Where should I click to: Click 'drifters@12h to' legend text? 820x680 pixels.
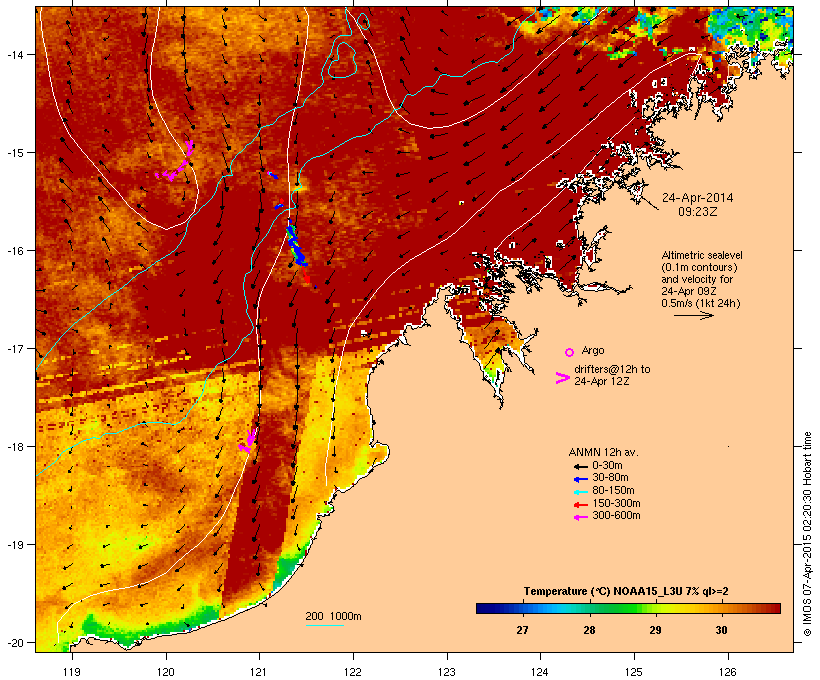point(612,369)
